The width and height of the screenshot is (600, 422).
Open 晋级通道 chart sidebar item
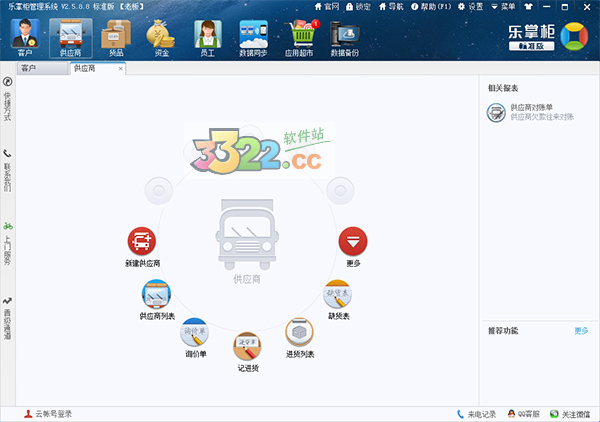click(7, 318)
